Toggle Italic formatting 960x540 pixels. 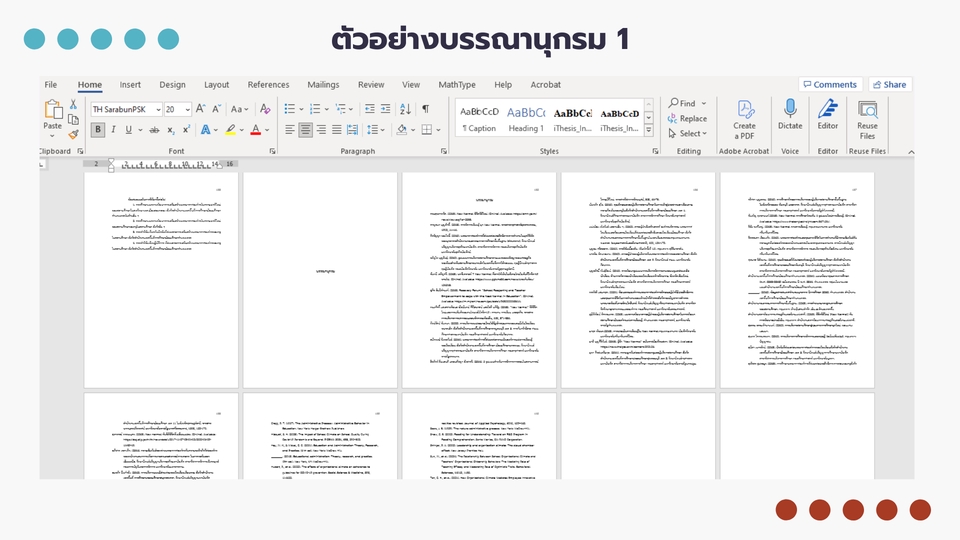point(113,130)
